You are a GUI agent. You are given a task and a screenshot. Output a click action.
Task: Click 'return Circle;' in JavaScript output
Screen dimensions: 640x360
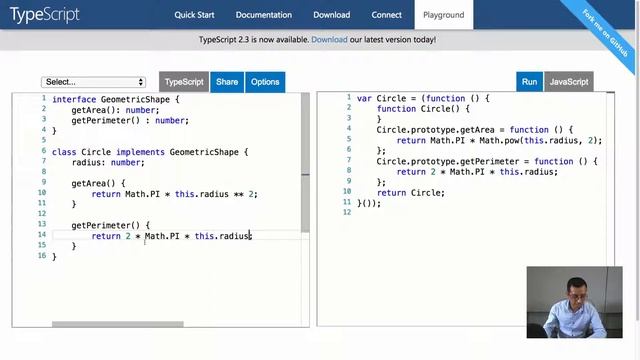point(411,193)
